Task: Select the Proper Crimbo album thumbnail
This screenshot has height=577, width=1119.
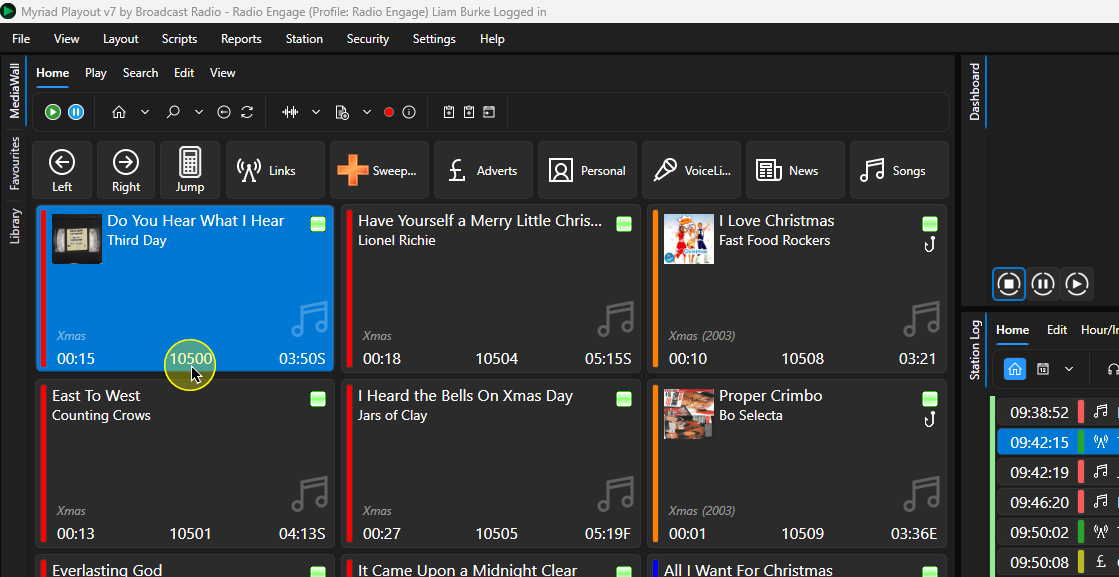Action: (689, 414)
